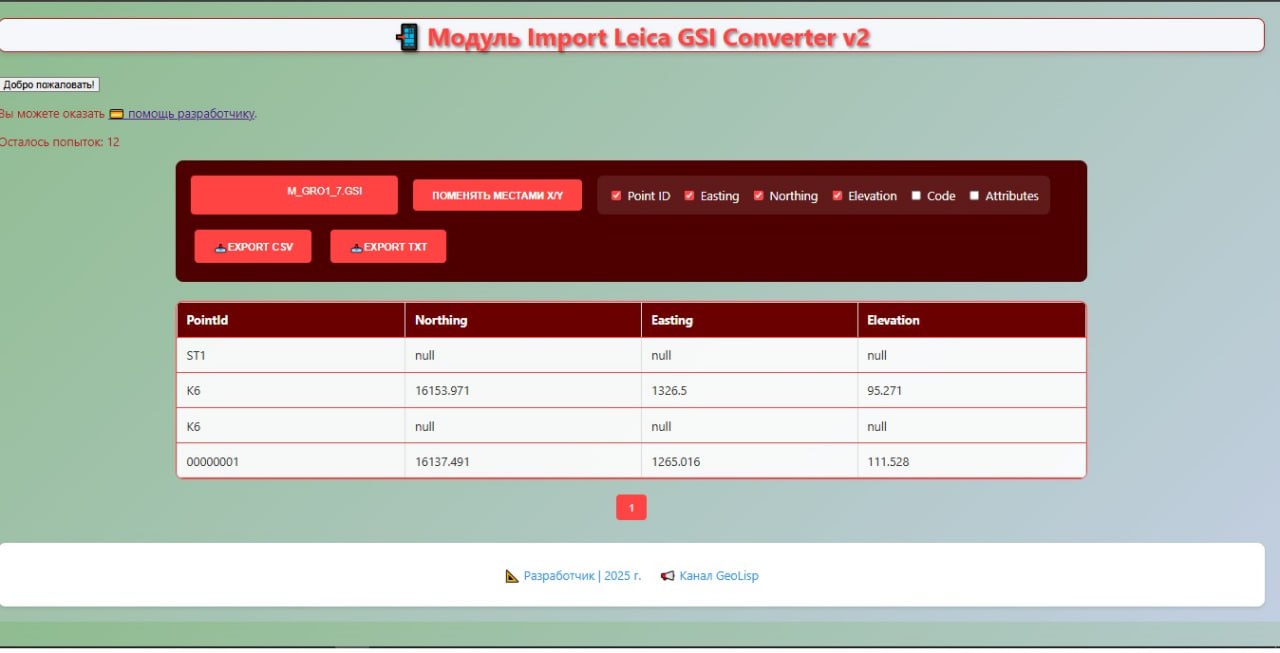Image resolution: width=1280 pixels, height=653 pixels.
Task: Open the Канал GeoLisp link
Action: click(718, 575)
